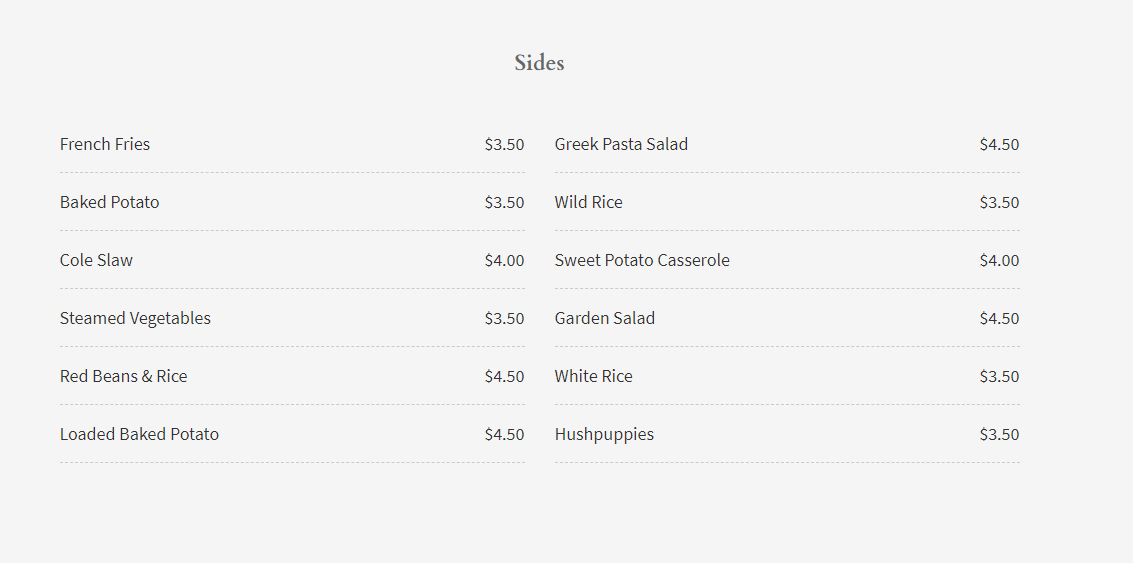
Task: Choose Garden Salad from the list
Action: pos(604,318)
